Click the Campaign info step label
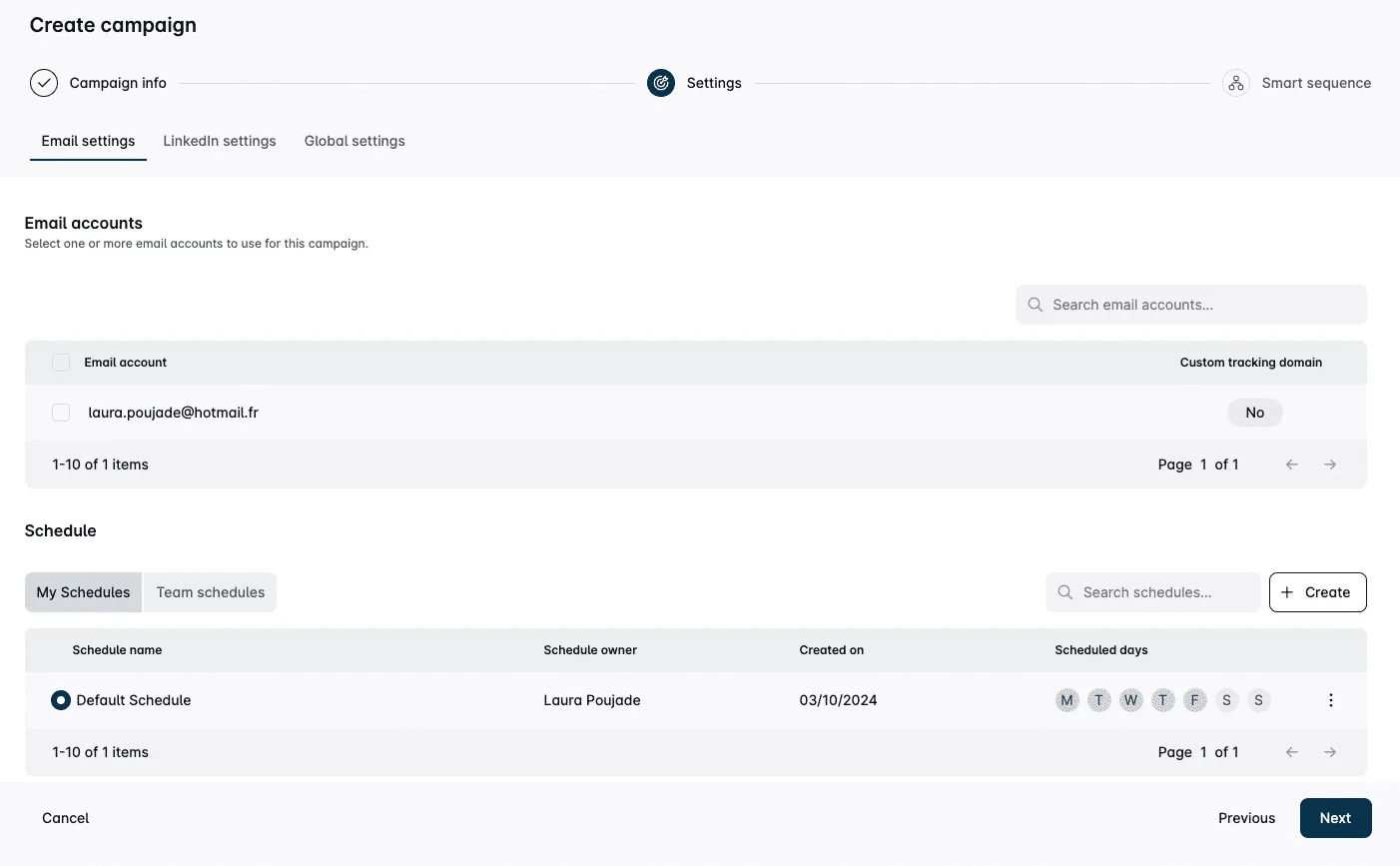 click(118, 83)
